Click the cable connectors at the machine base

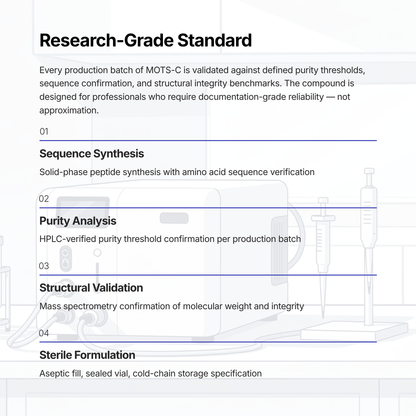pos(75,317)
